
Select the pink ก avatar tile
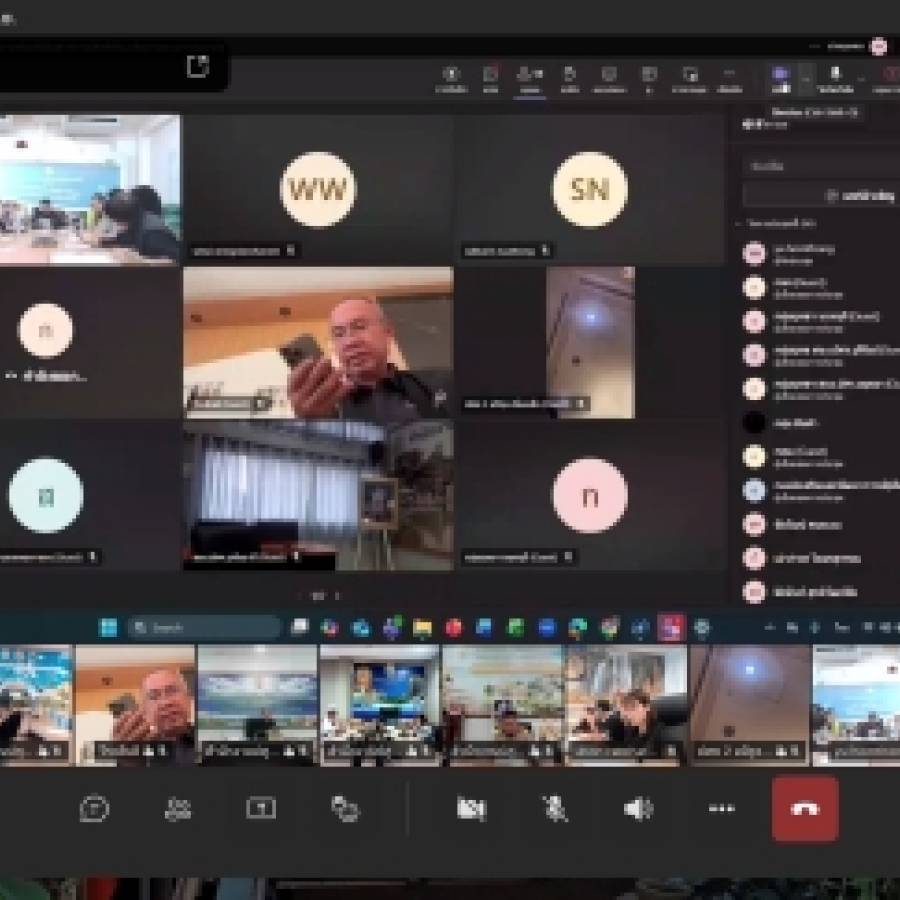[589, 495]
